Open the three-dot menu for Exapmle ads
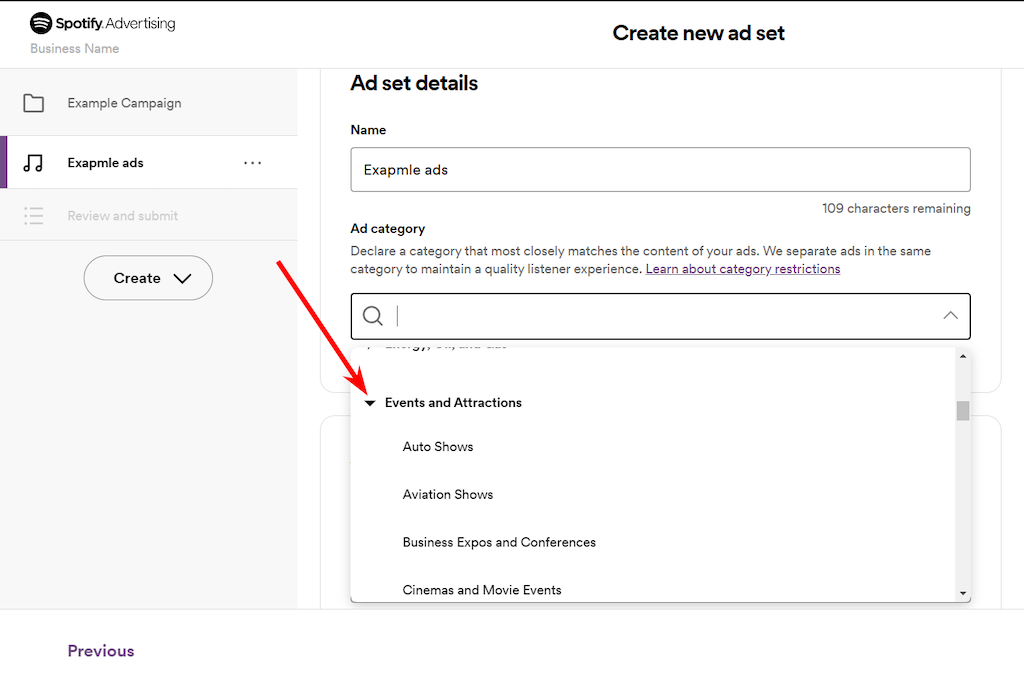Screen dimensions: 1024x685 [x=253, y=163]
